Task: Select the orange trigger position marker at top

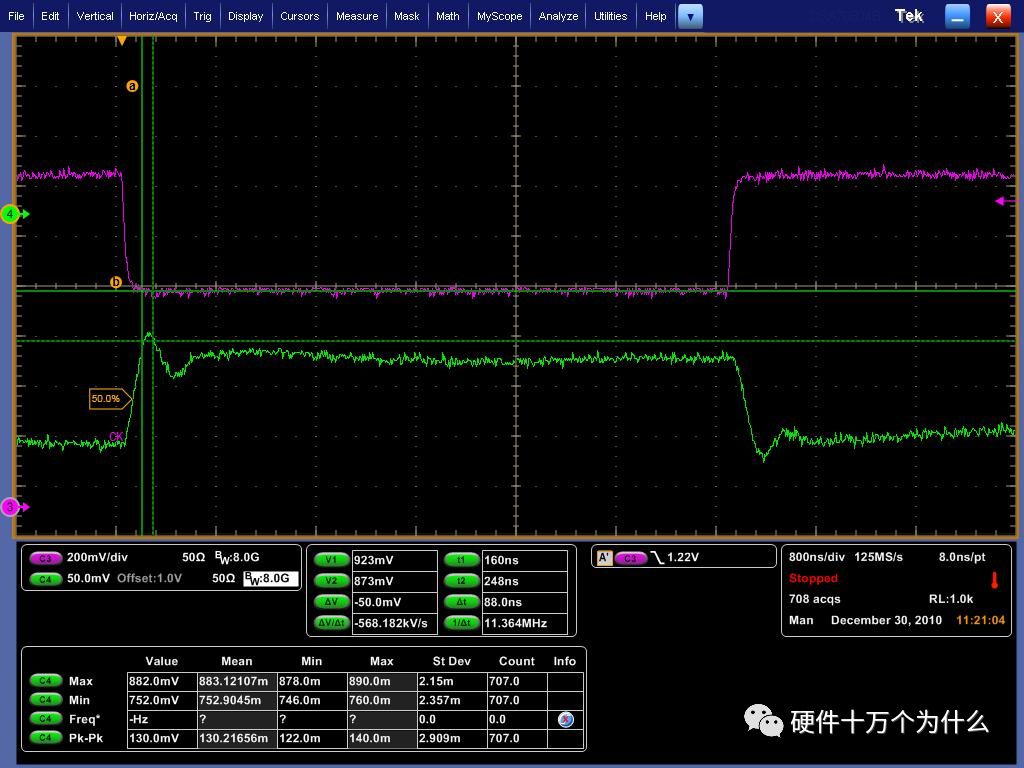Action: click(122, 41)
